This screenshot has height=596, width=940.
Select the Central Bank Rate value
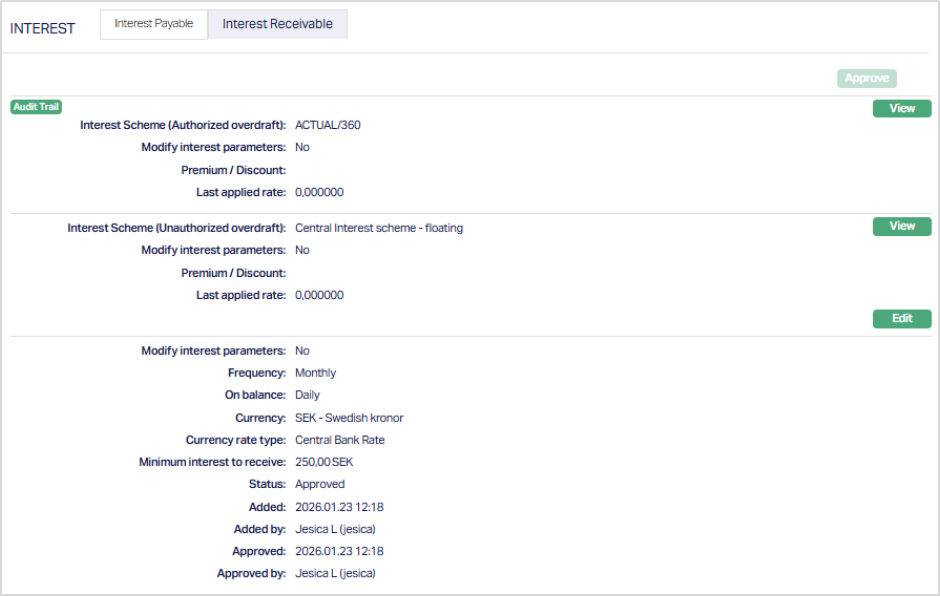(x=339, y=440)
